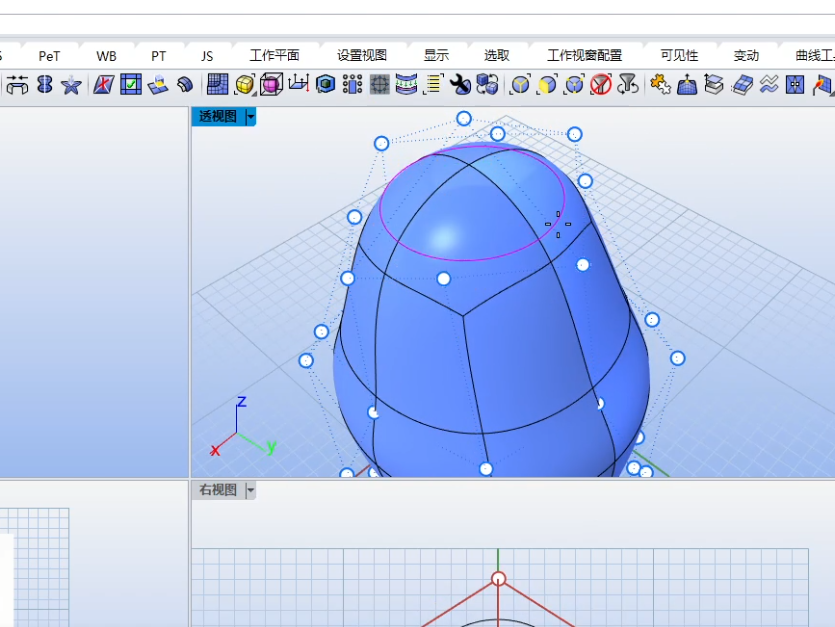Screen dimensions: 835x627
Task: Select the hexagon with green cube icon
Action: point(325,85)
